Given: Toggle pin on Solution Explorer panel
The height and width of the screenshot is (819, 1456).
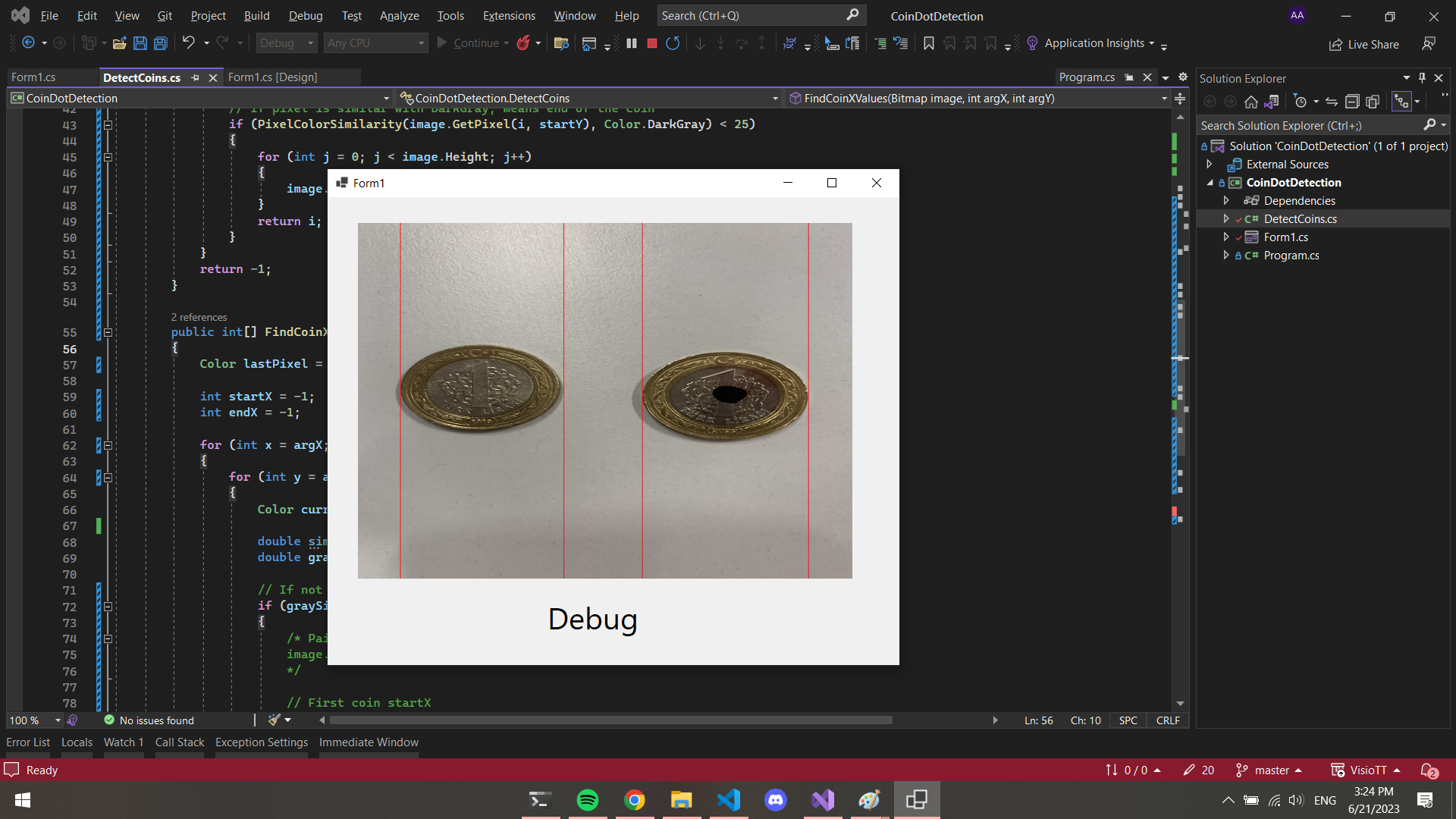Looking at the screenshot, I should (1422, 78).
